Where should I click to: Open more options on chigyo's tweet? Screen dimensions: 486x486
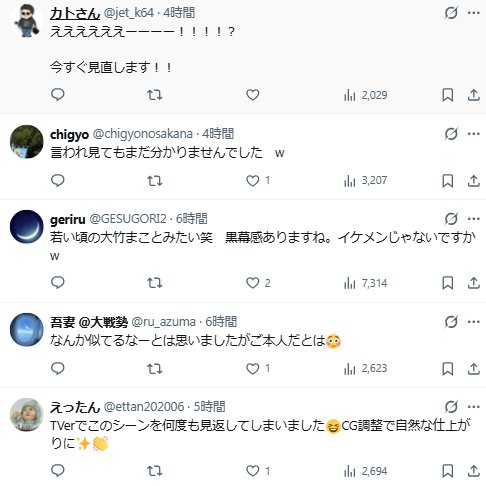tap(474, 134)
